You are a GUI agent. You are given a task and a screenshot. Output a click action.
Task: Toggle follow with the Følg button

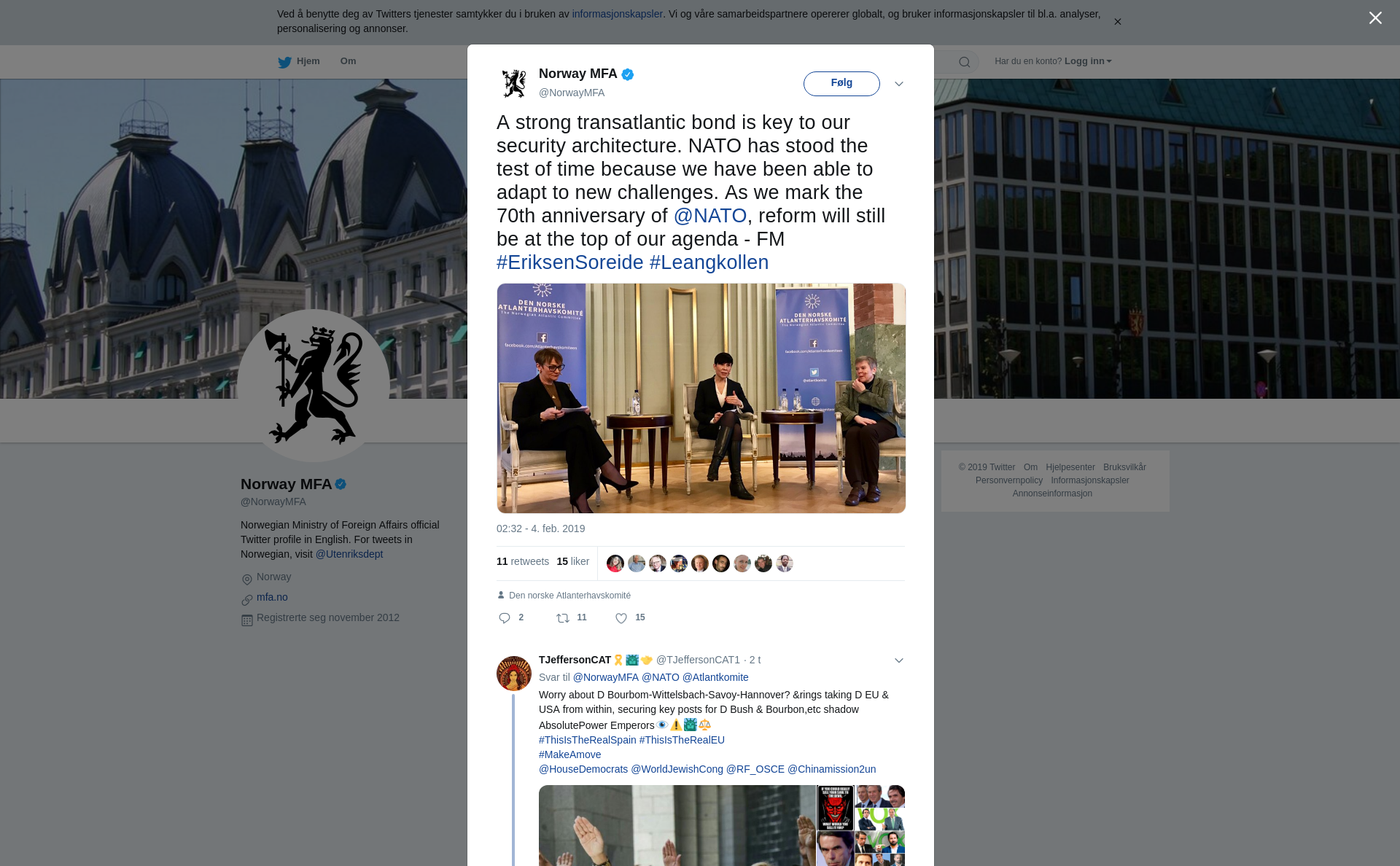(841, 83)
